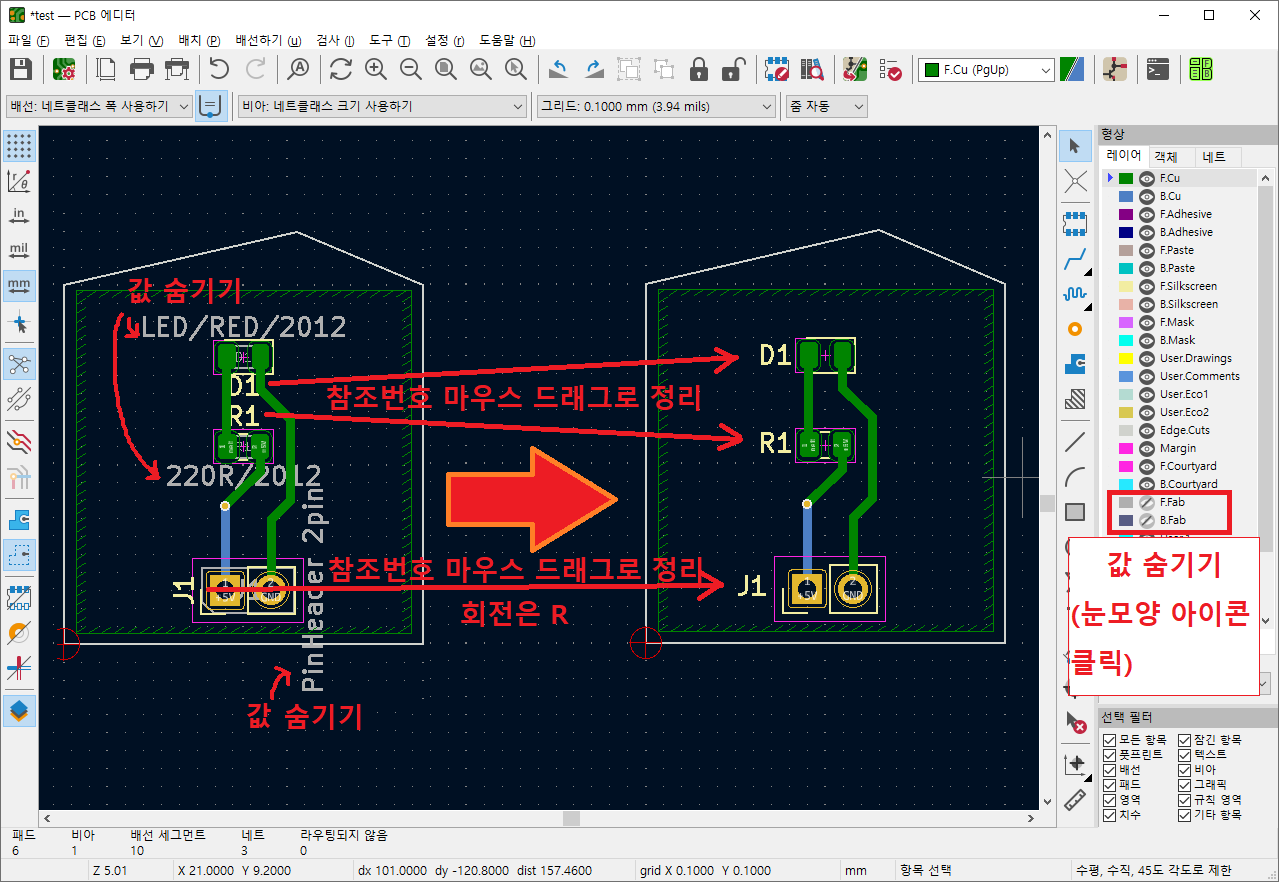The image size is (1279, 882).
Task: Select the Draw Rectangle tool
Action: click(x=1075, y=512)
